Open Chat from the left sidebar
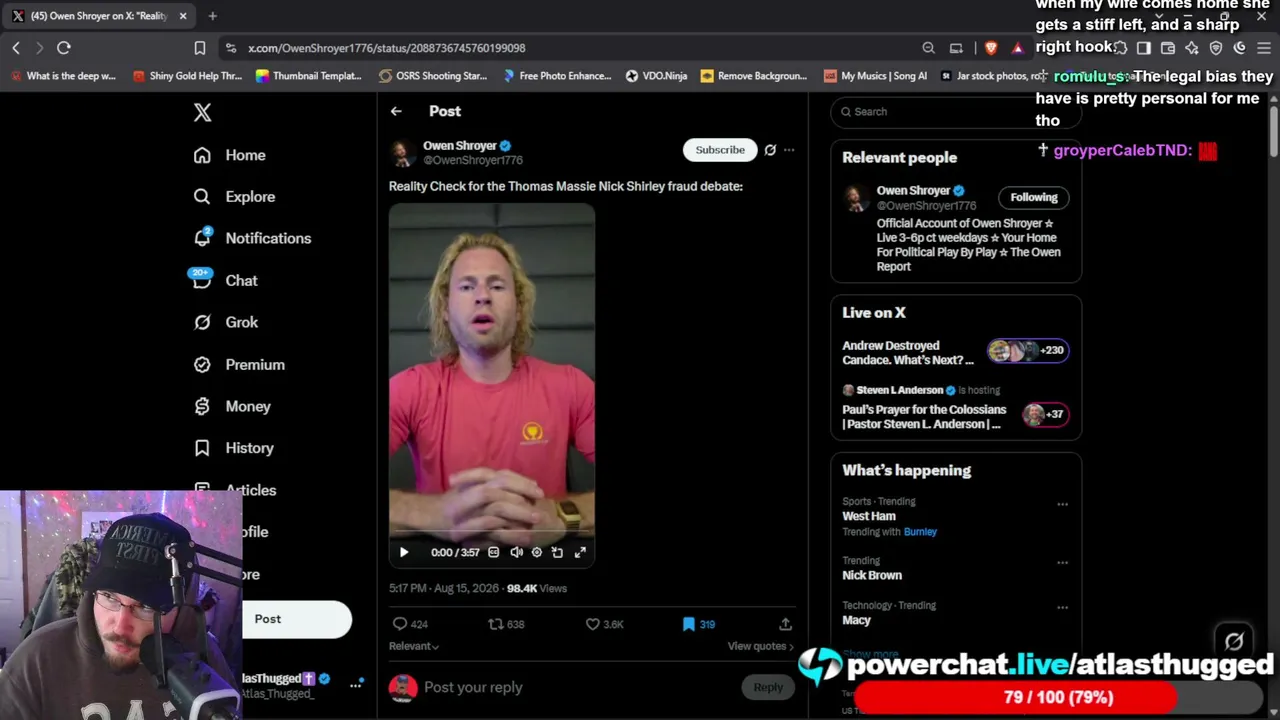Image resolution: width=1280 pixels, height=720 pixels. (226, 281)
